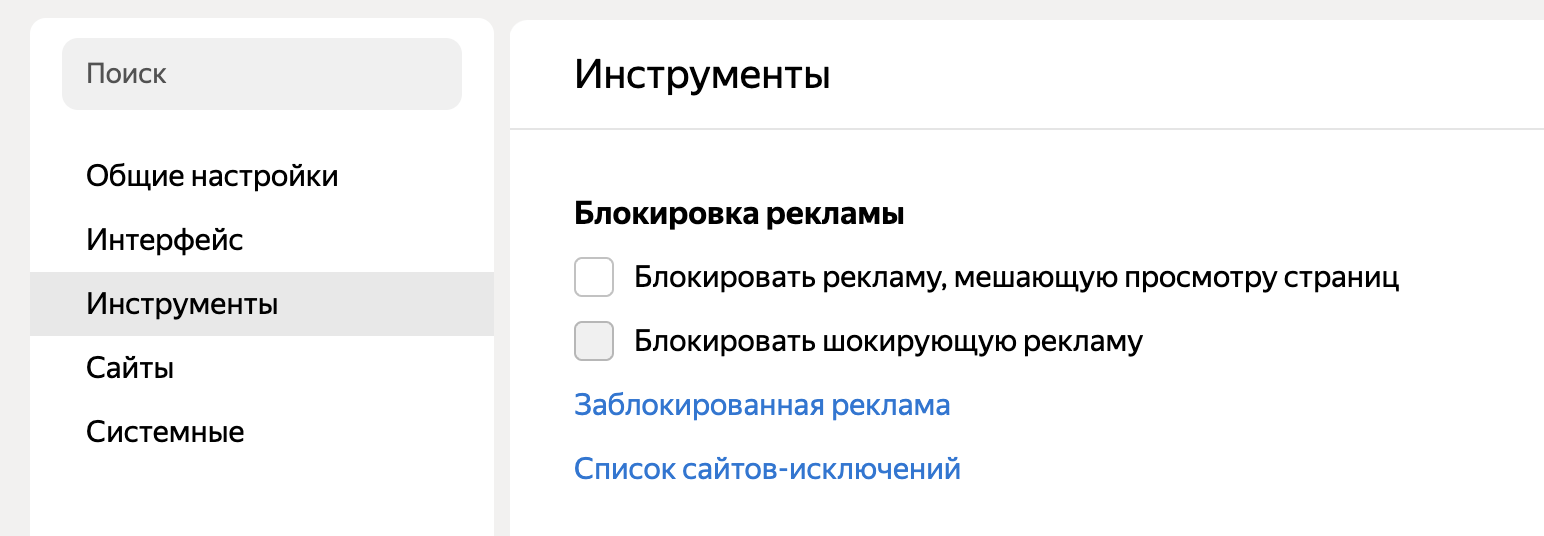
Task: Click the Поиск search field
Action: click(x=262, y=74)
